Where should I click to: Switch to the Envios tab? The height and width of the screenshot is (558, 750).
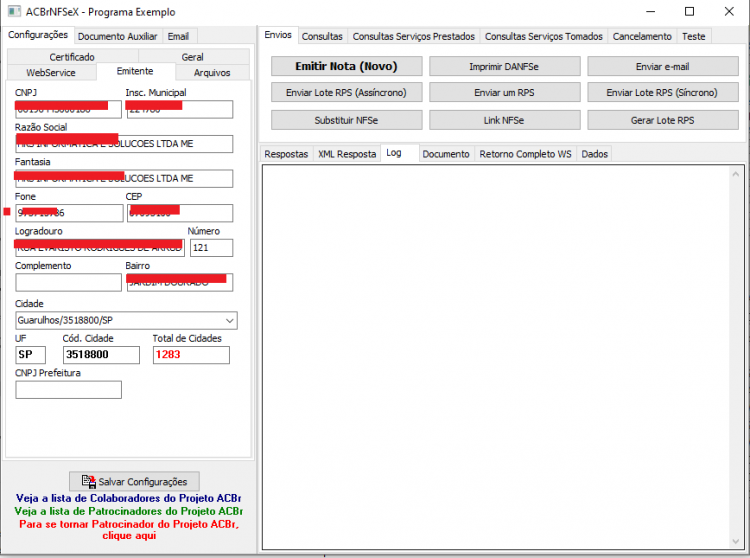point(278,35)
